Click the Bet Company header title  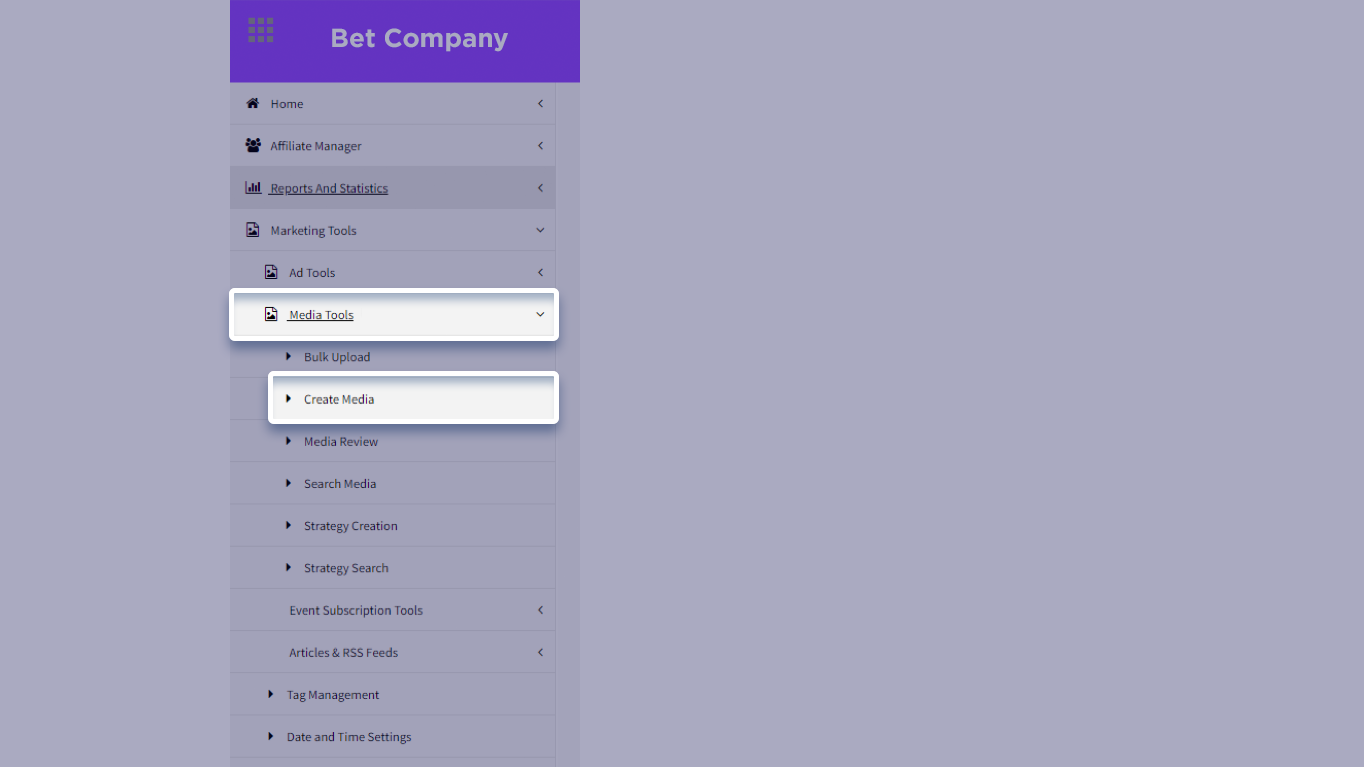pos(419,38)
